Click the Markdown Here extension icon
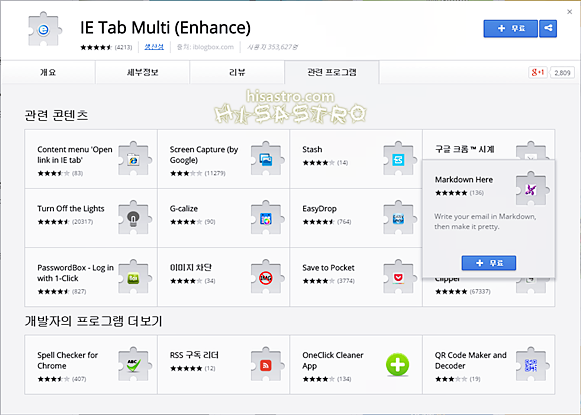 [x=531, y=189]
